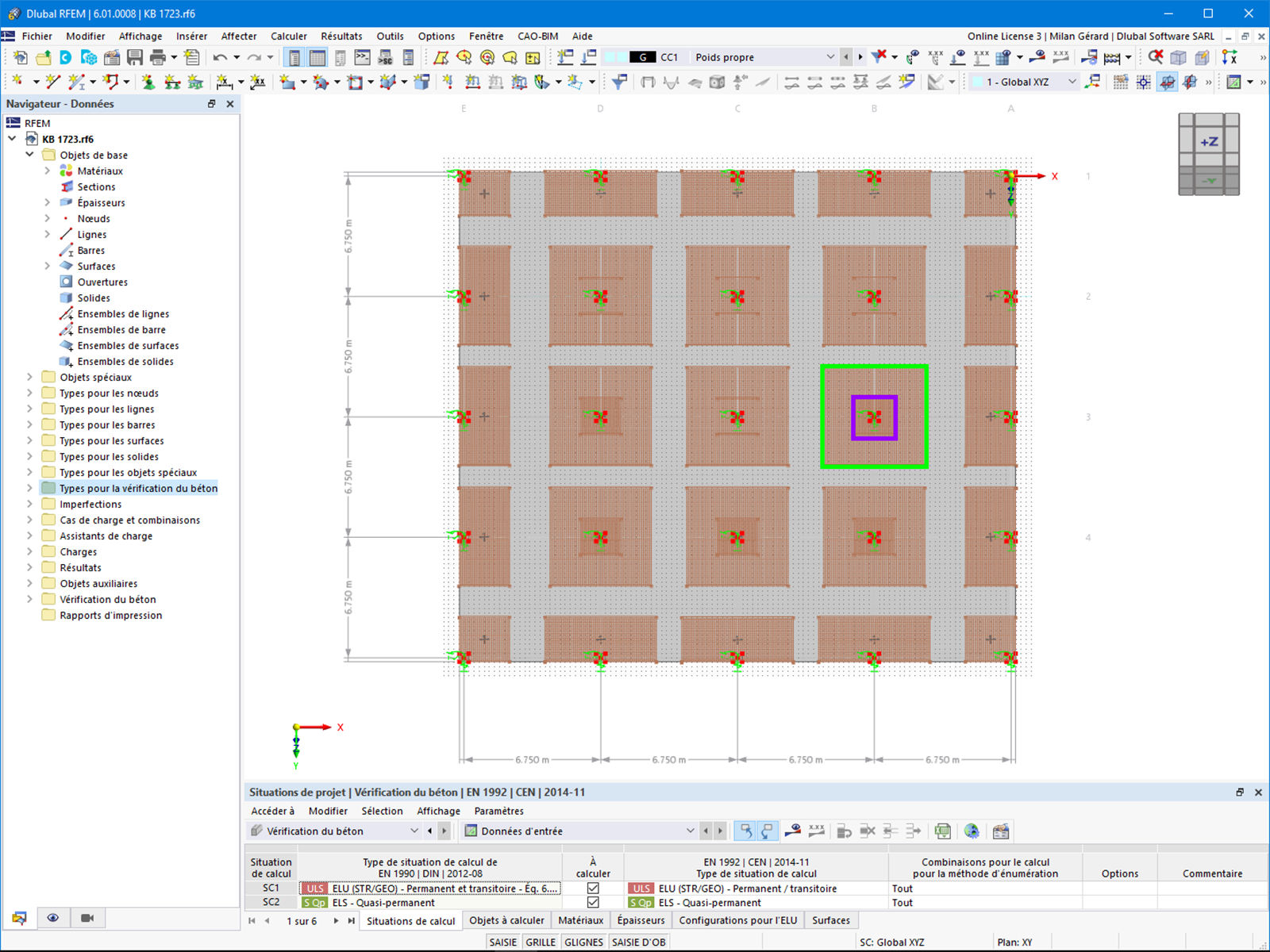Click the table settings icon in table toolbar
This screenshot has width=1270, height=952.
[1001, 831]
